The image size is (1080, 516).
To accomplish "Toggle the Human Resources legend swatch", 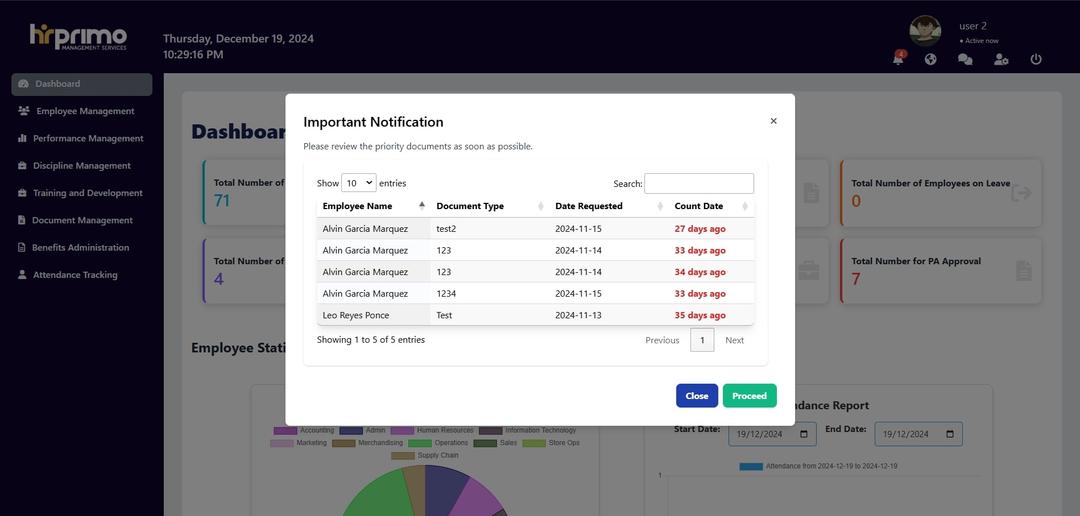I will pyautogui.click(x=402, y=431).
